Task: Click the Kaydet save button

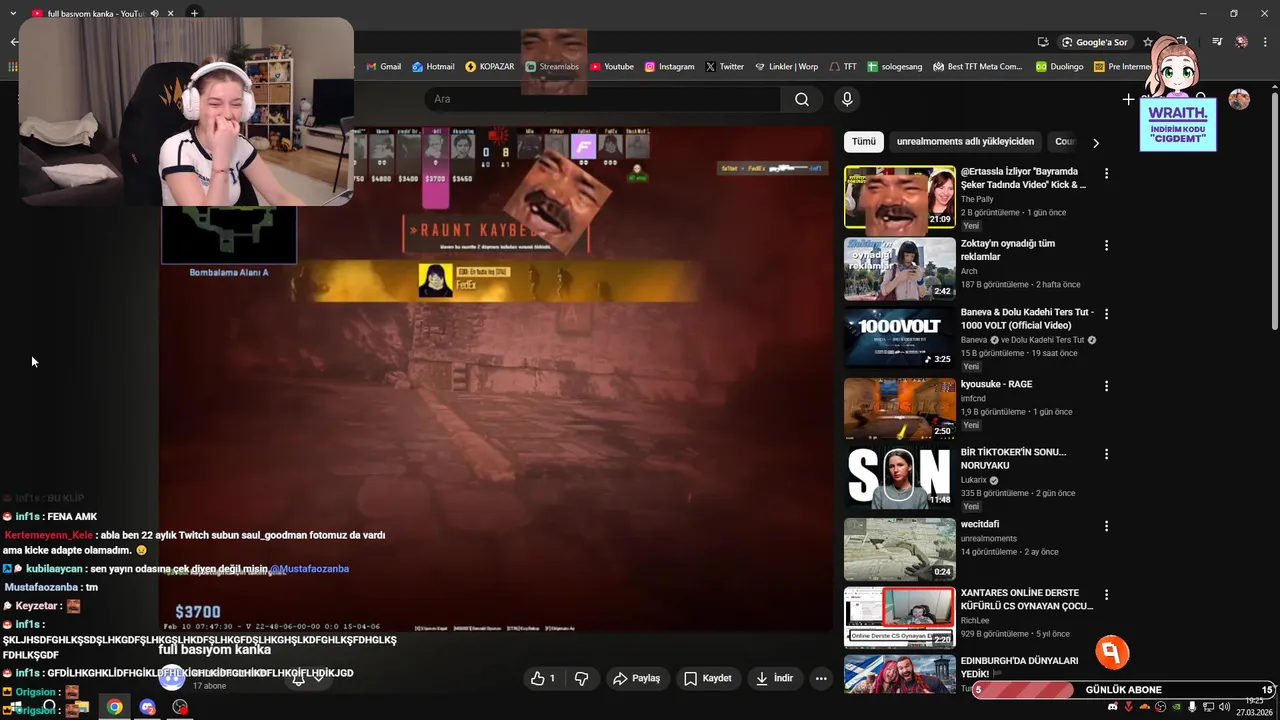Action: click(707, 678)
